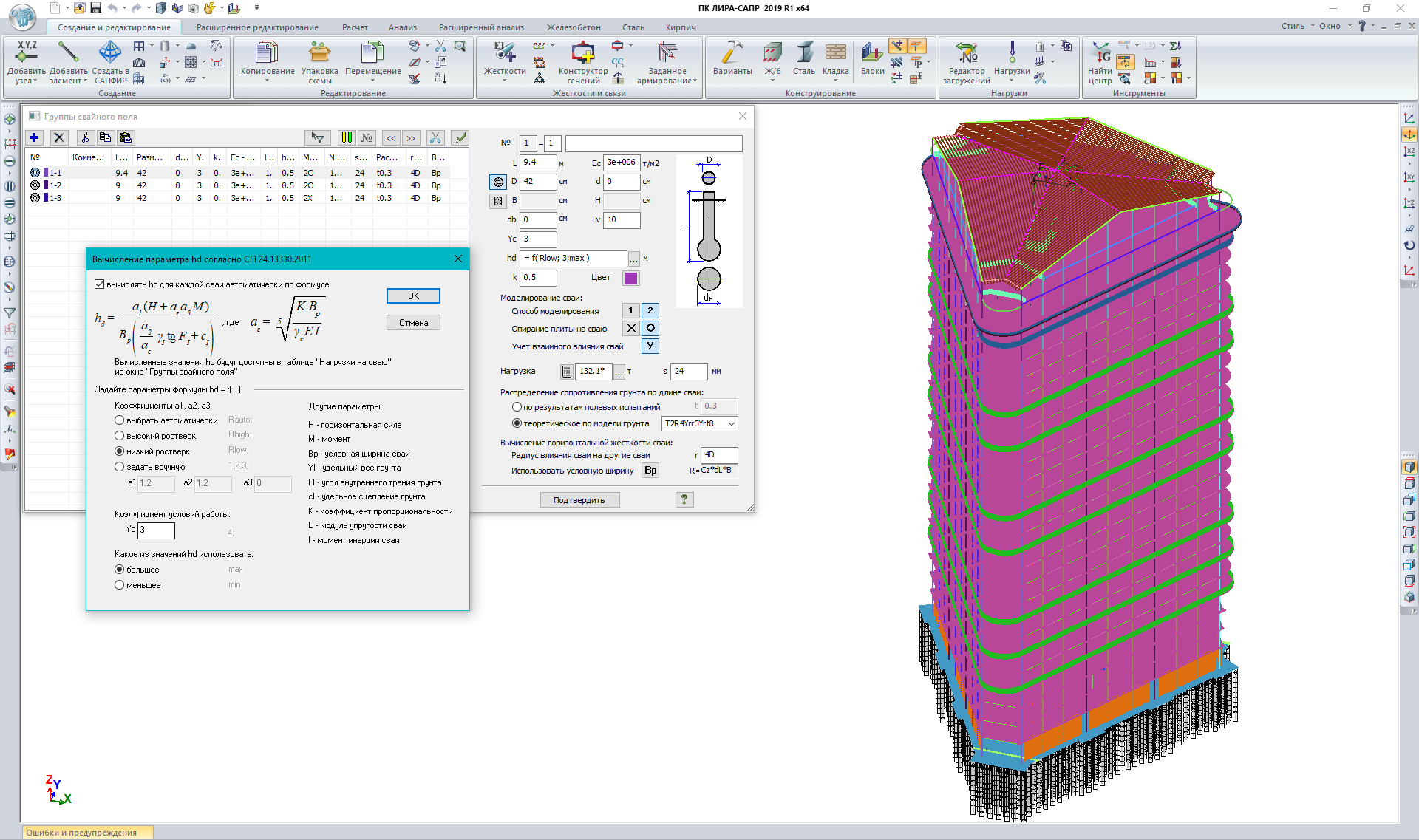Click the Подтвердить button
Screen dimensions: 1419x840
579,500
